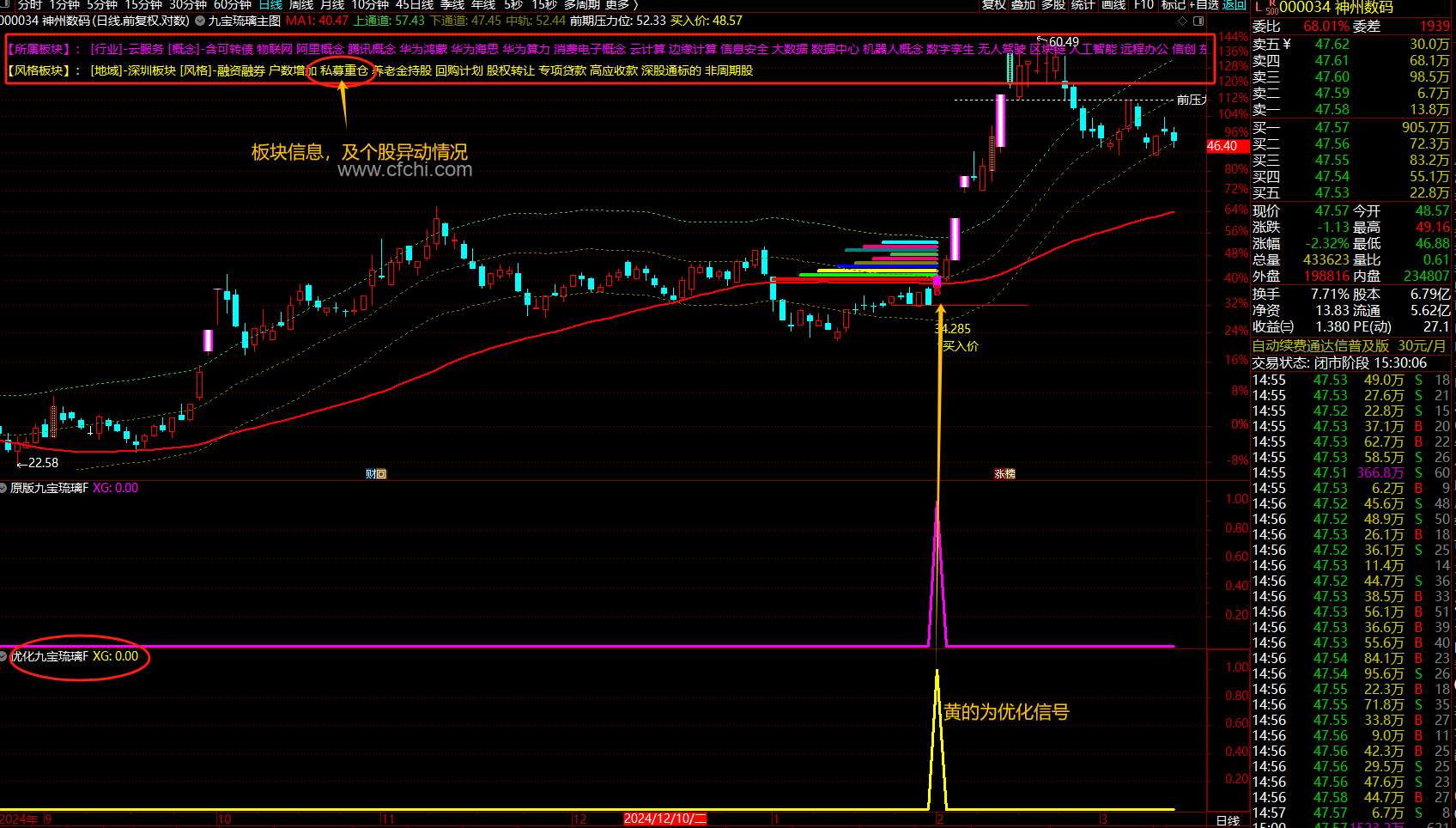
Task: Click 私募重仓 in the style-sector row
Action: tap(344, 70)
